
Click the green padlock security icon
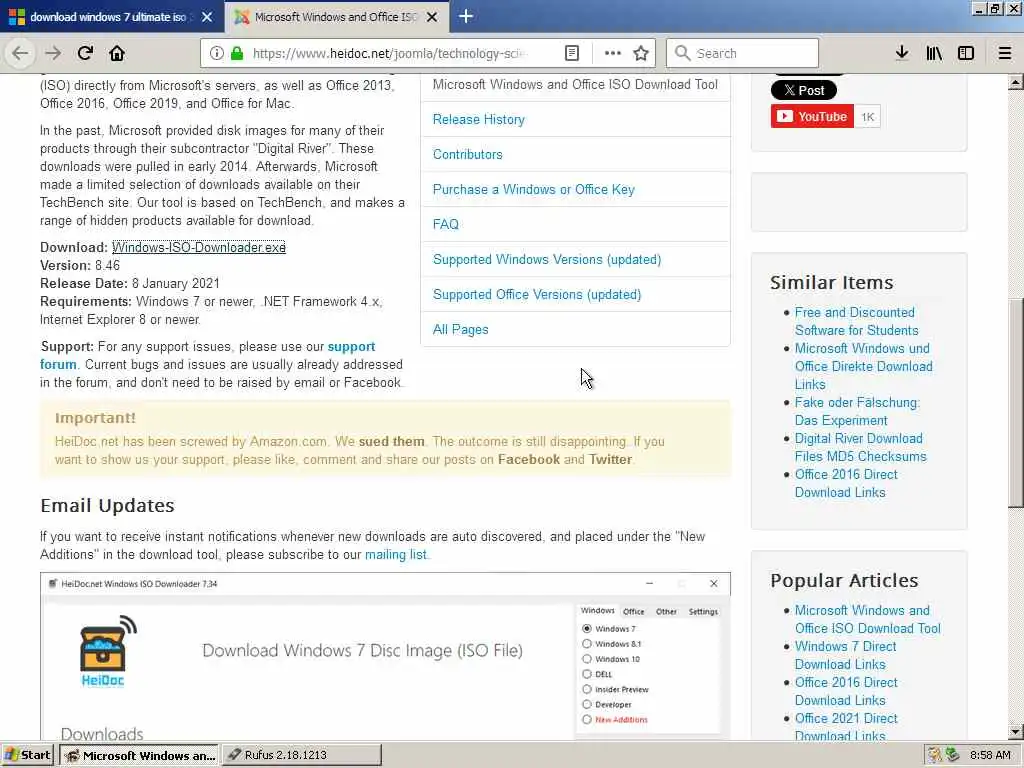237,53
